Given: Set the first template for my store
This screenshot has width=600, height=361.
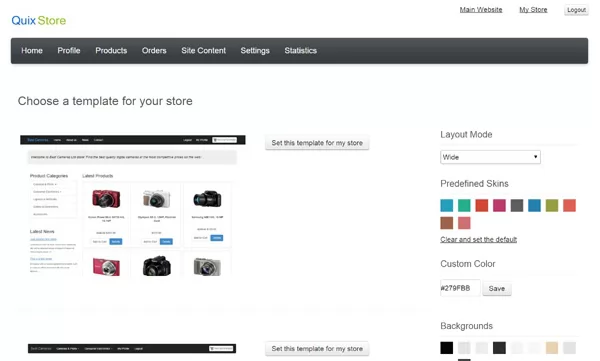Looking at the screenshot, I should click(317, 143).
